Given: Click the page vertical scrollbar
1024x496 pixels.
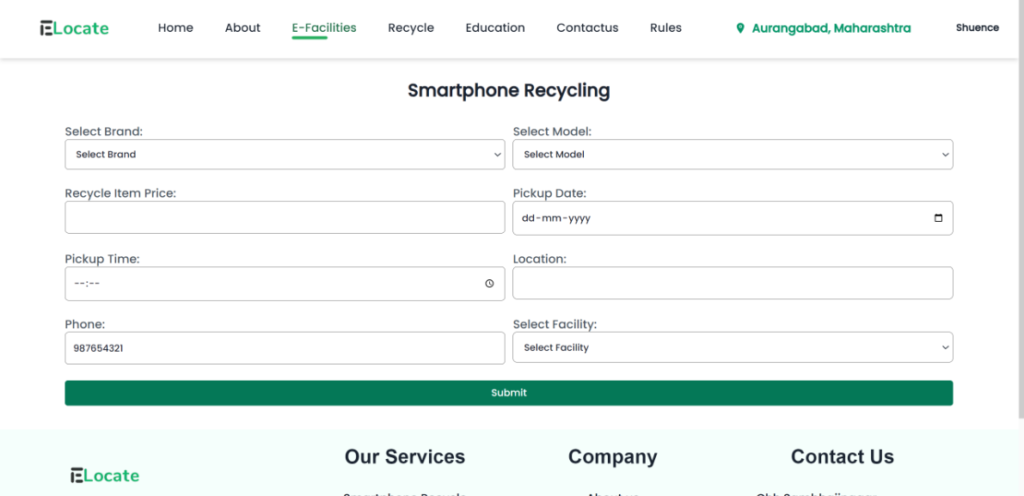Looking at the screenshot, I should pyautogui.click(x=1021, y=209).
